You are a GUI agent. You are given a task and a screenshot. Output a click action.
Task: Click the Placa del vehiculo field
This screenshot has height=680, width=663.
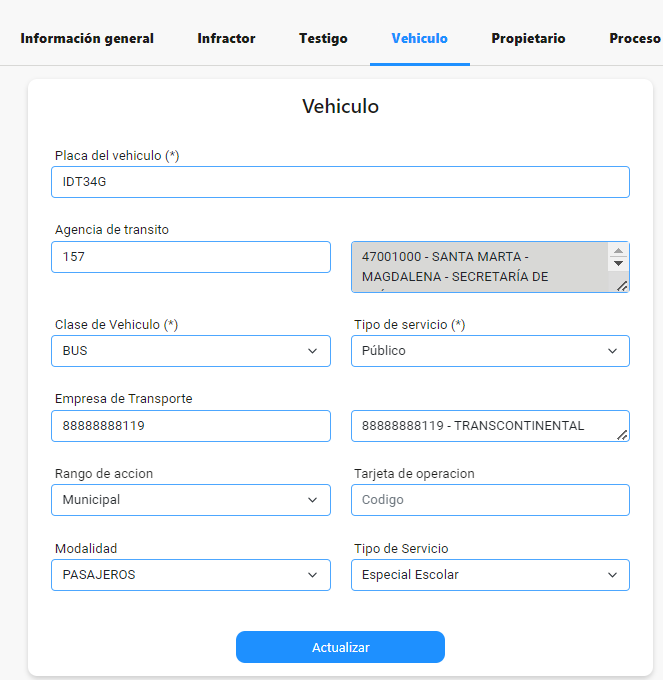tap(340, 182)
